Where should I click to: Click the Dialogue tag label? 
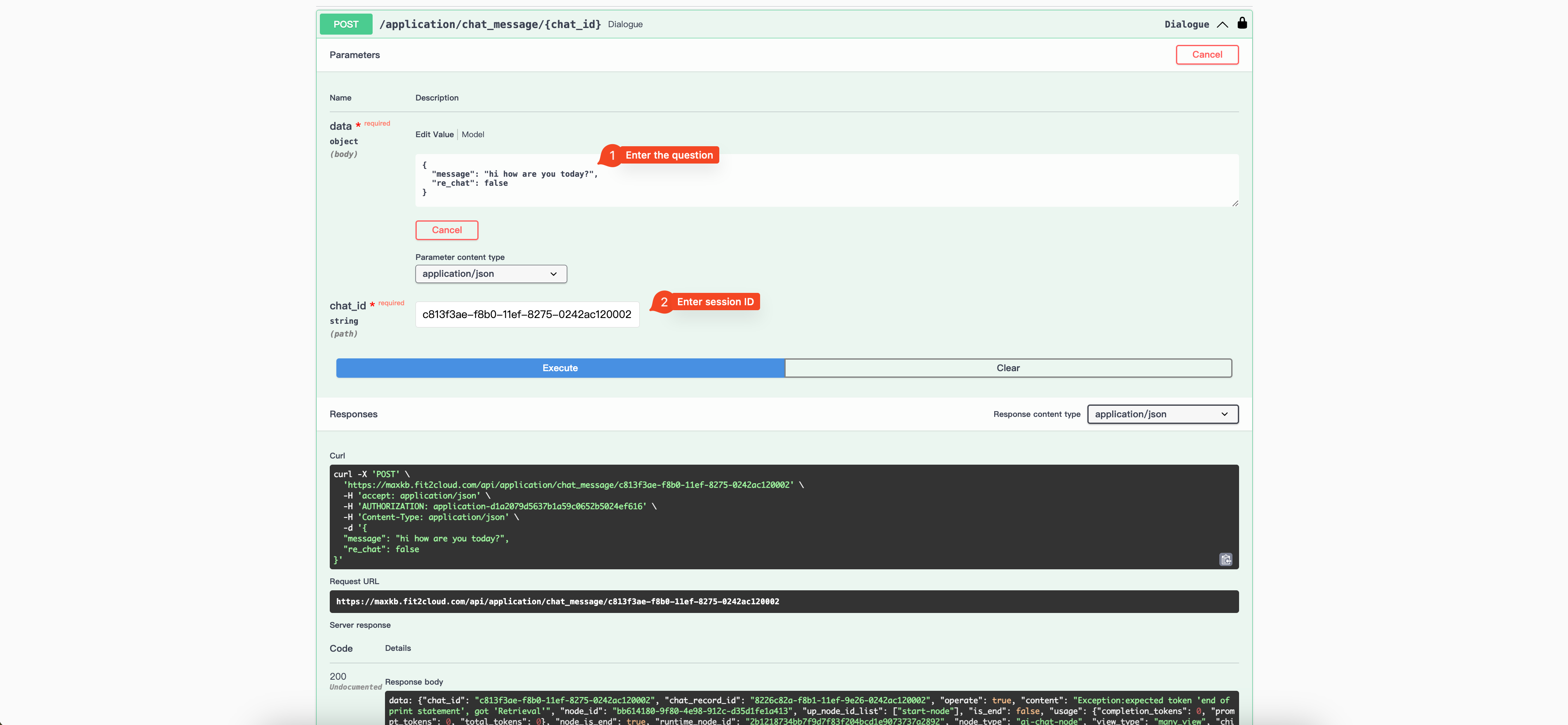(1186, 24)
